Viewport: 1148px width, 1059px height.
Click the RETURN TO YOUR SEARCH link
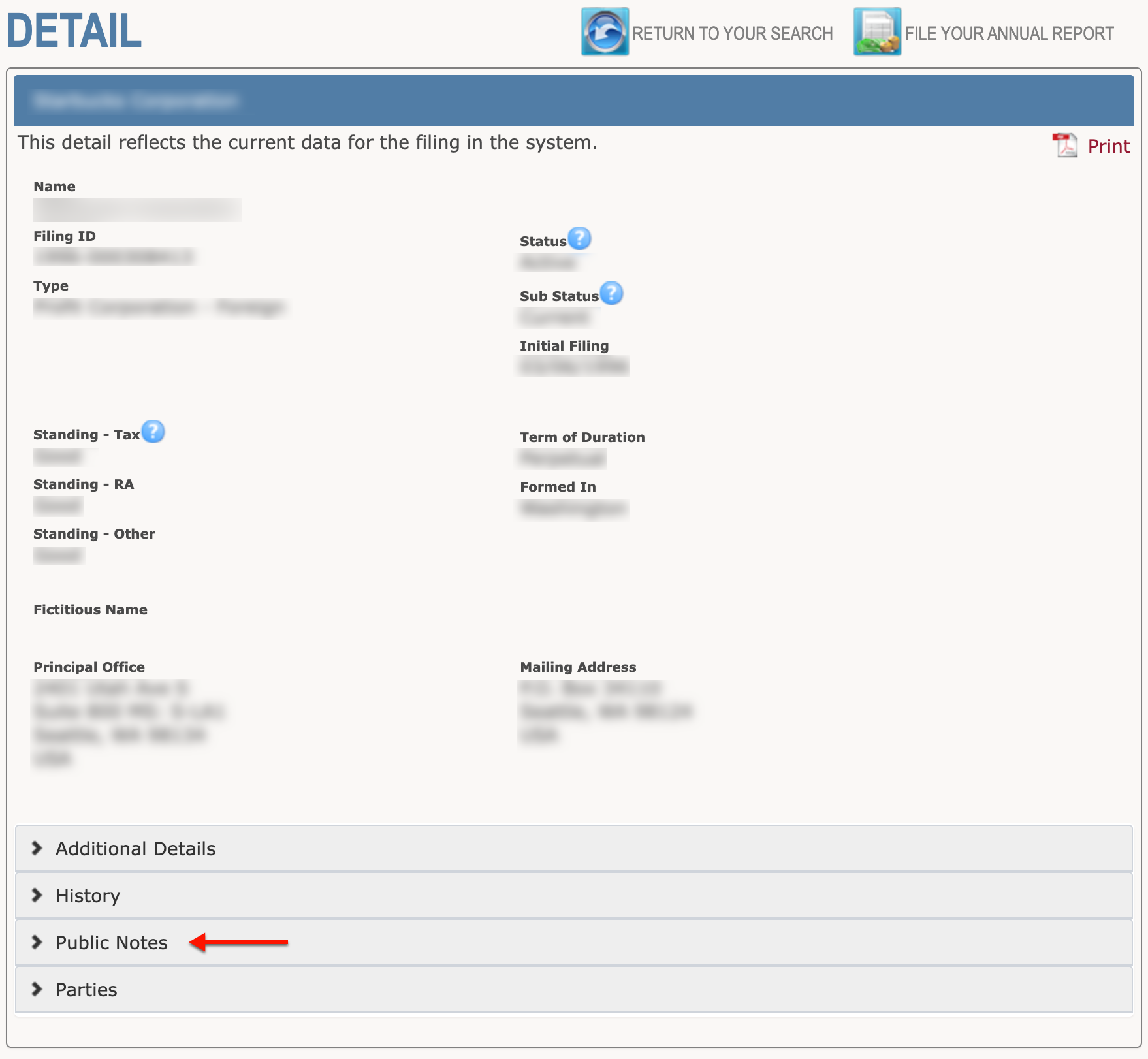pos(733,33)
